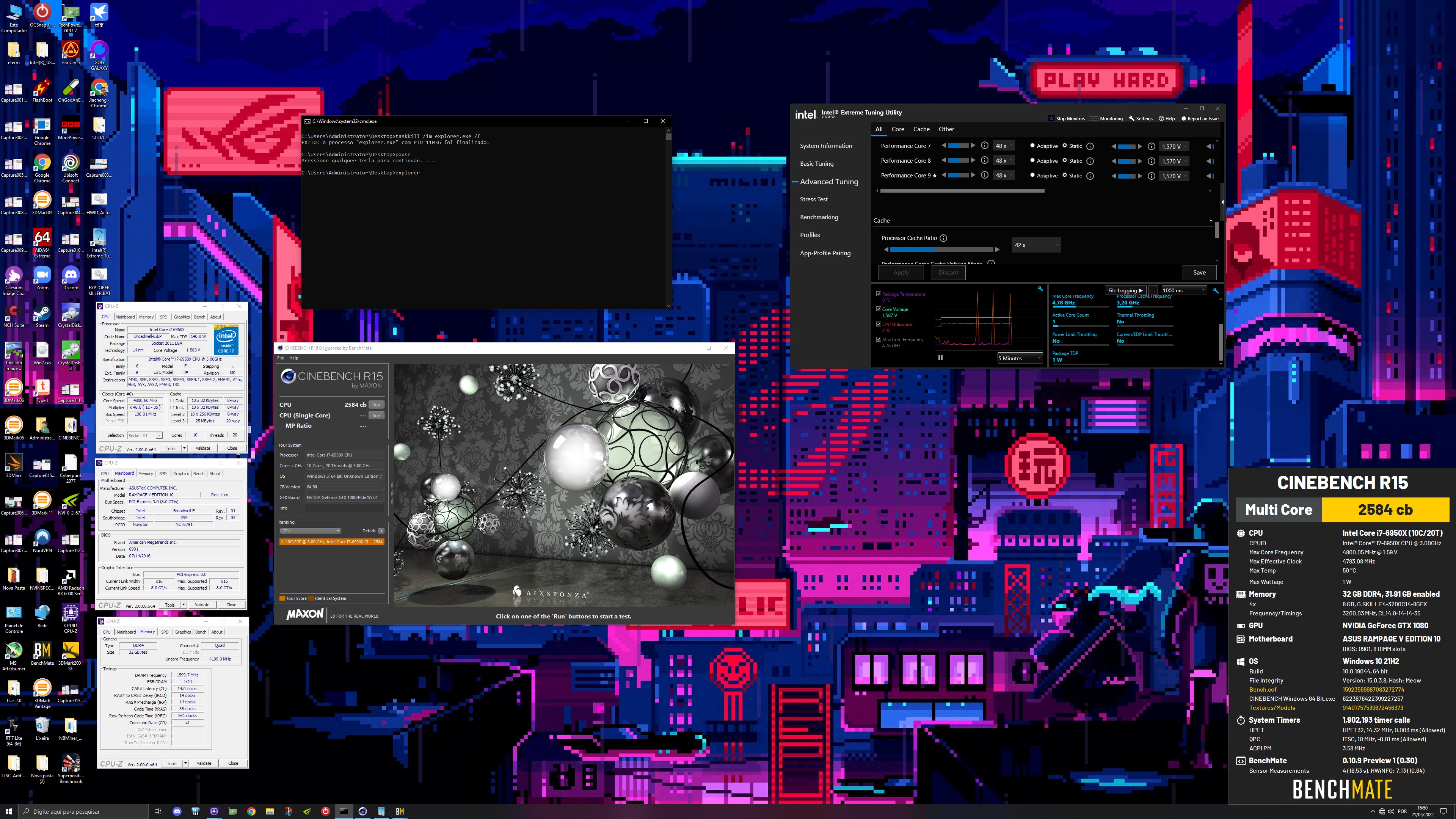Viewport: 1456px width, 819px height.
Task: Open Stress Test section in XTU sidebar
Action: [813, 199]
